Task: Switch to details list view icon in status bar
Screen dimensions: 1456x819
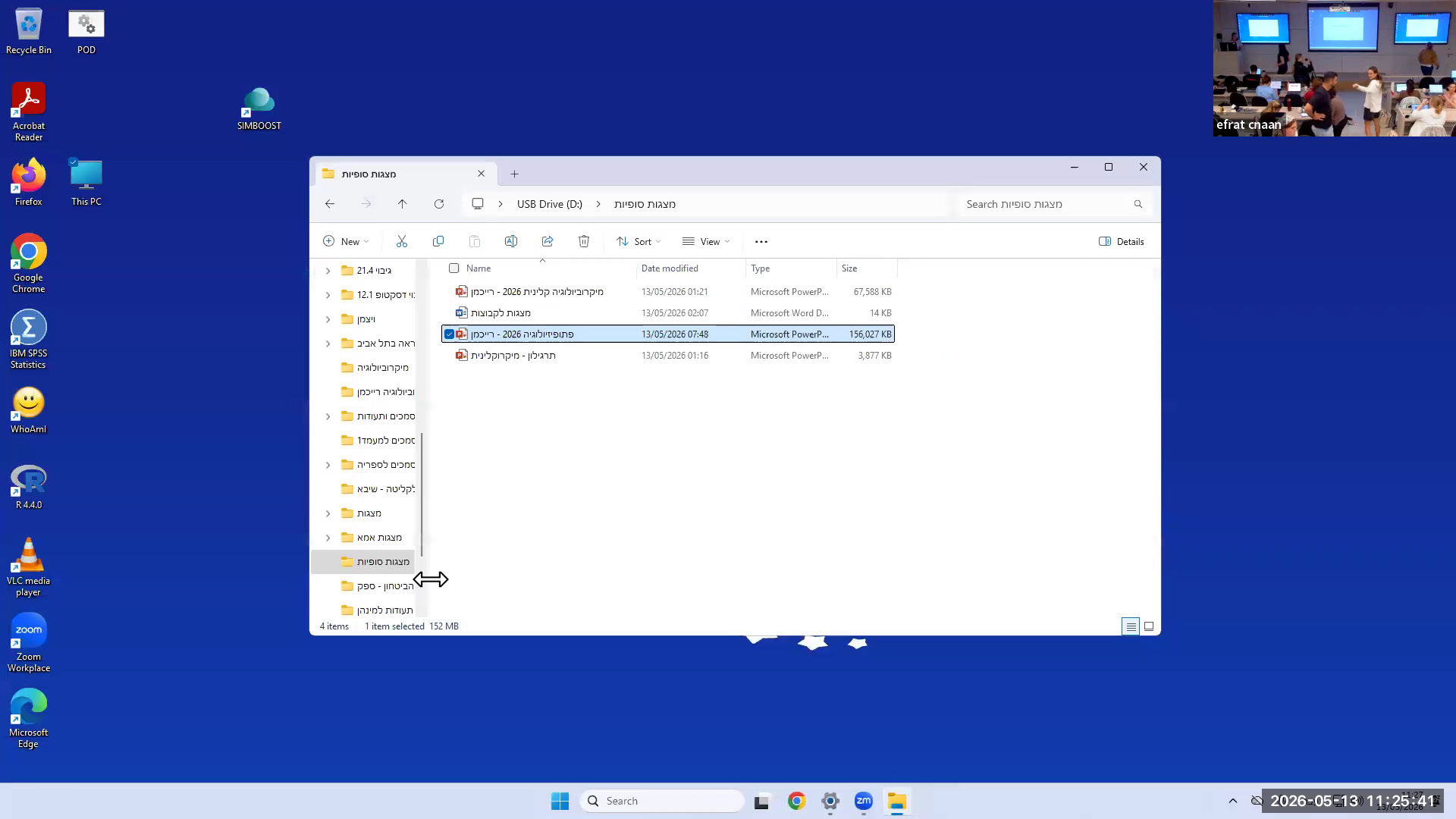Action: (x=1131, y=626)
